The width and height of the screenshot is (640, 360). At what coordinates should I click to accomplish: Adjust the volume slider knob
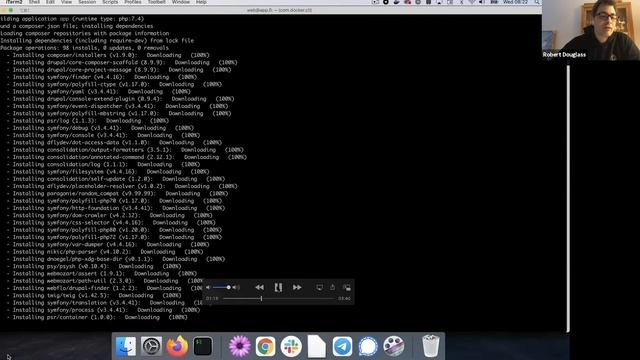(228, 287)
